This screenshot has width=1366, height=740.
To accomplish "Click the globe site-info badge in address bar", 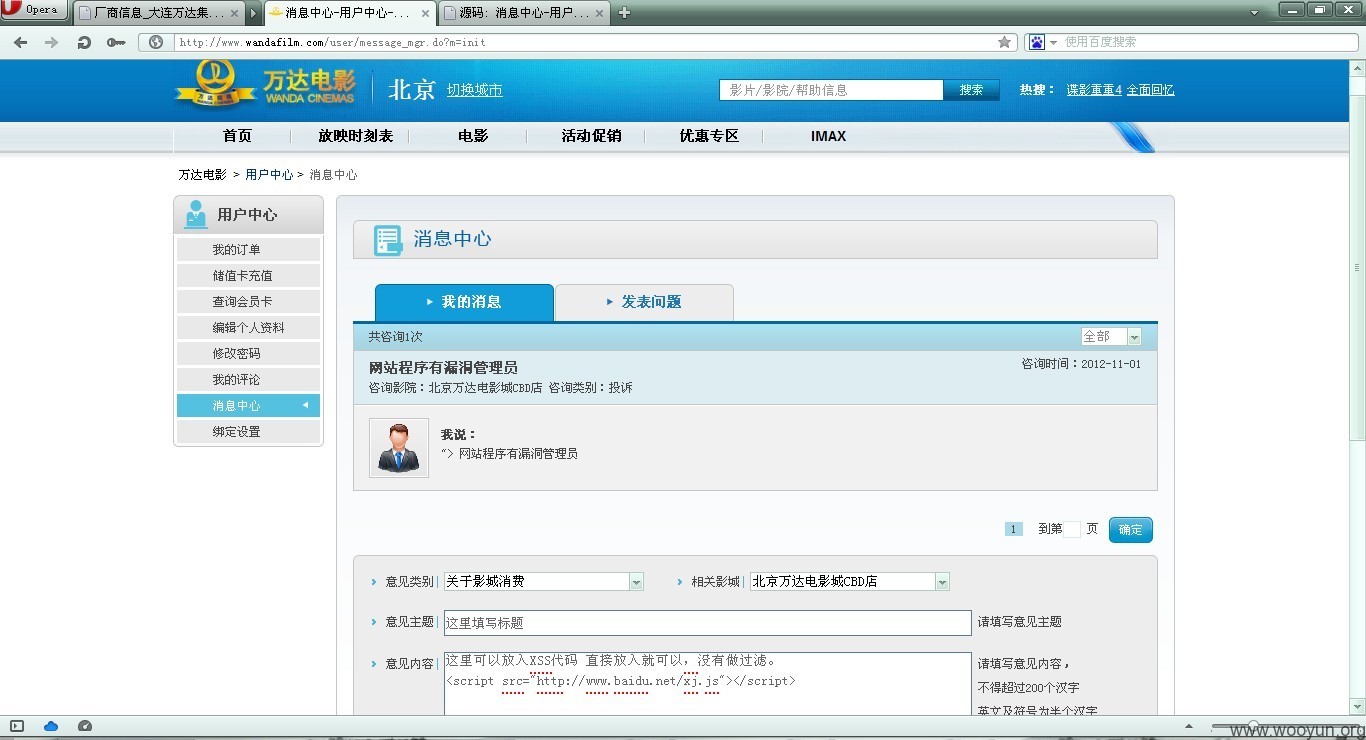I will [156, 42].
